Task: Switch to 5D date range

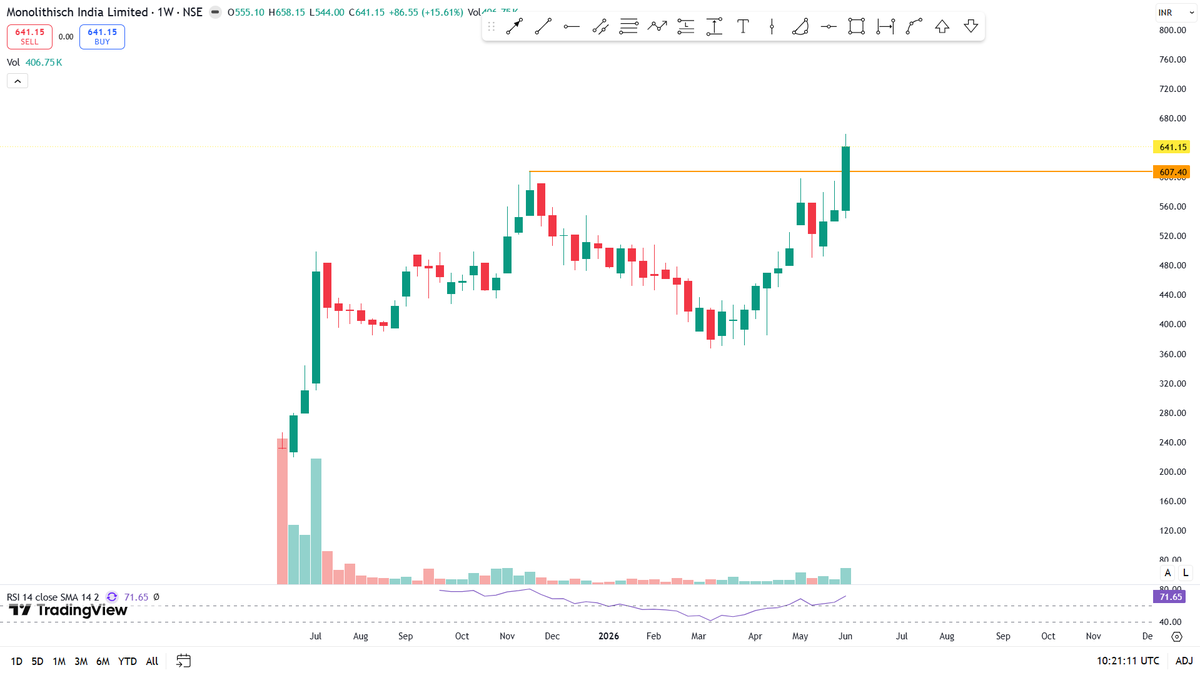Action: click(37, 661)
